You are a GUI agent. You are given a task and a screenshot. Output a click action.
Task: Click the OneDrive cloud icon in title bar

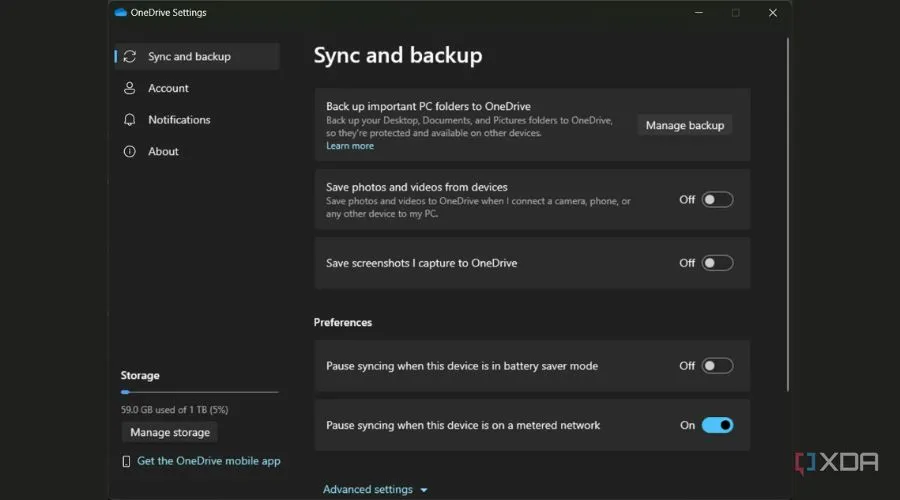pos(121,13)
